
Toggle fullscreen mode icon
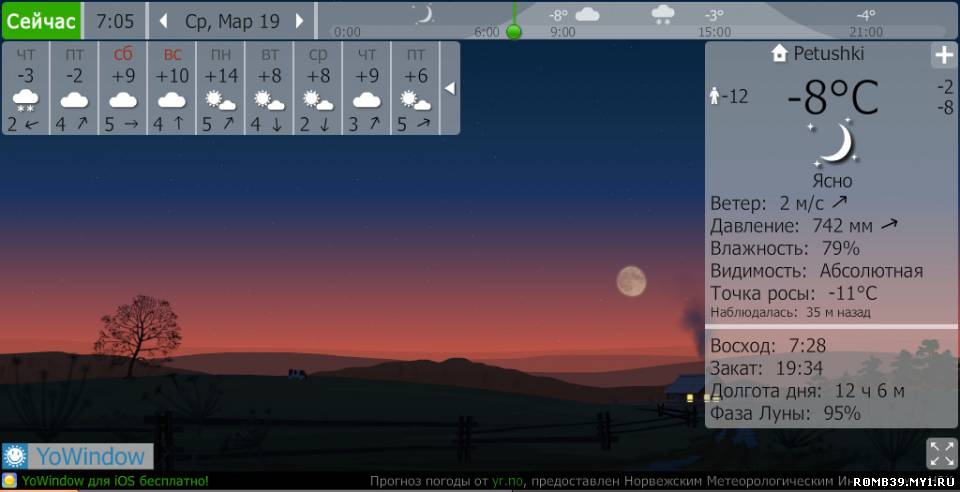tap(942, 453)
